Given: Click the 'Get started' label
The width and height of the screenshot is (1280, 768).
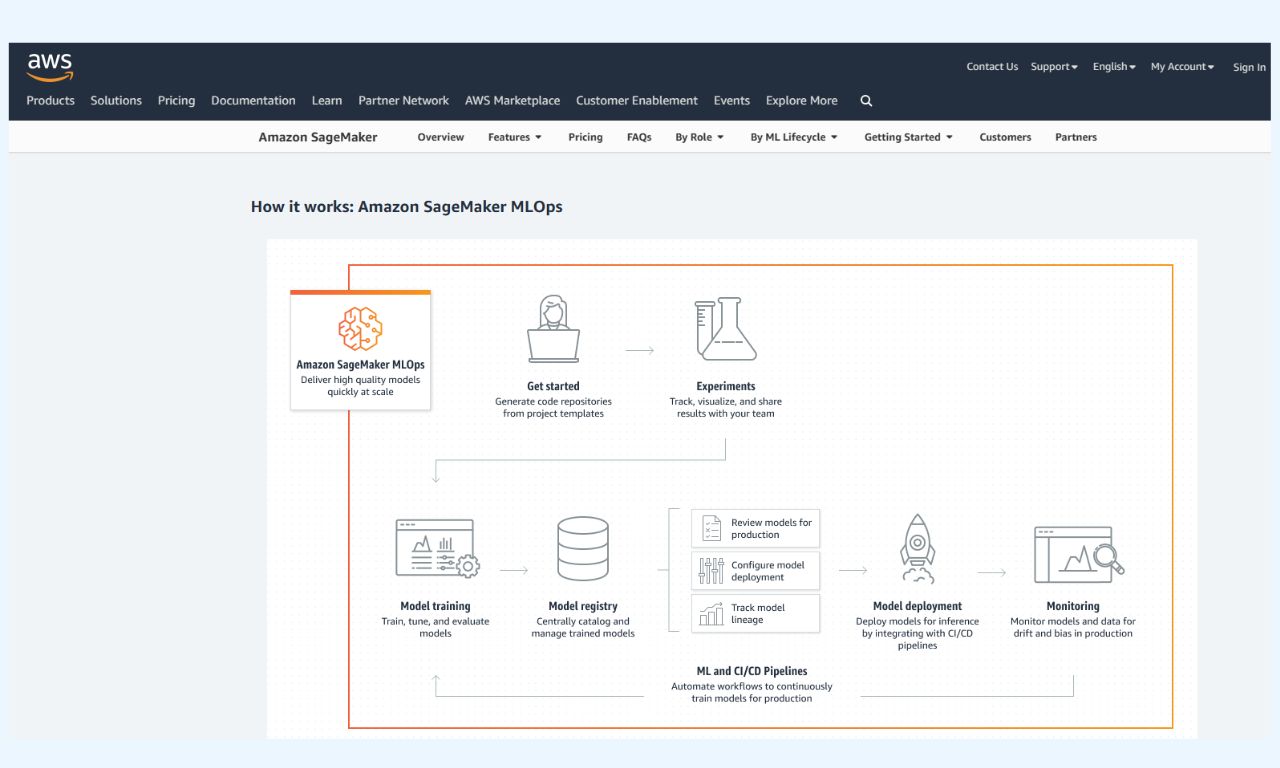Looking at the screenshot, I should point(553,386).
